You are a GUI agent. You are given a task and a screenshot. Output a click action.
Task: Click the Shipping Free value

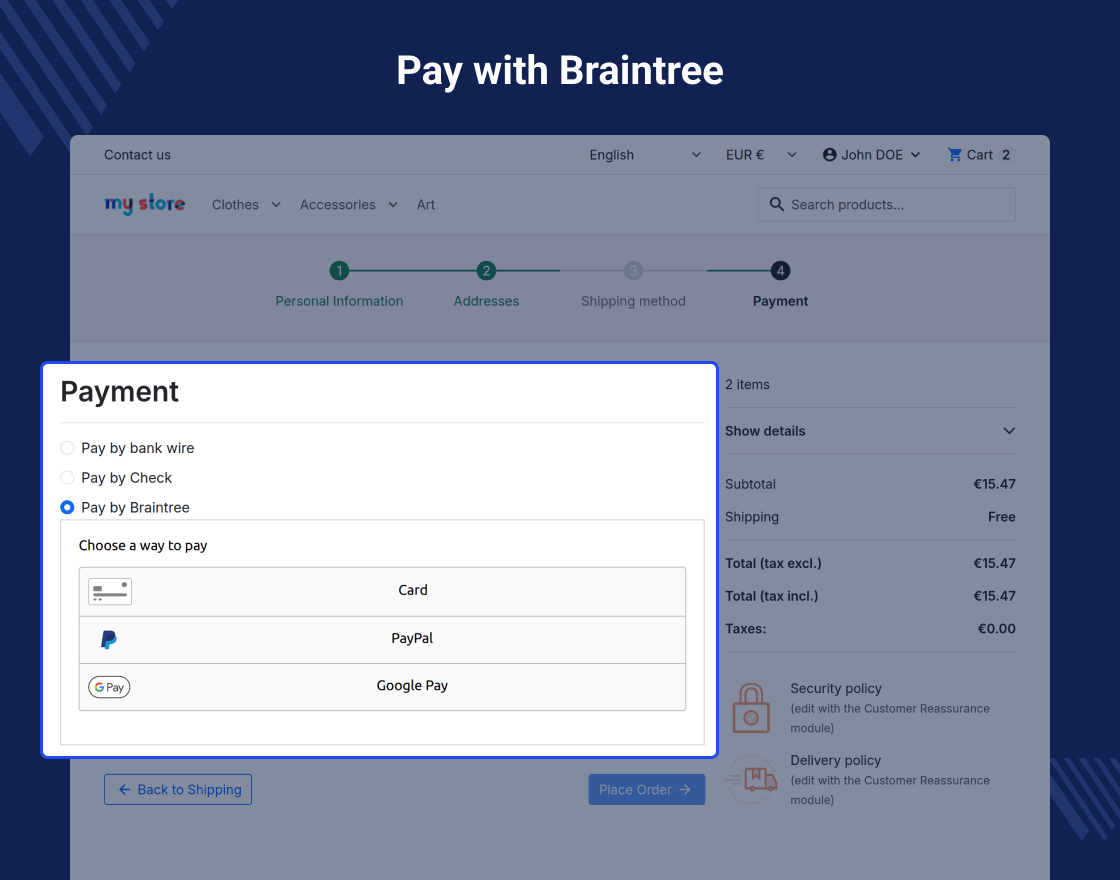(1001, 517)
